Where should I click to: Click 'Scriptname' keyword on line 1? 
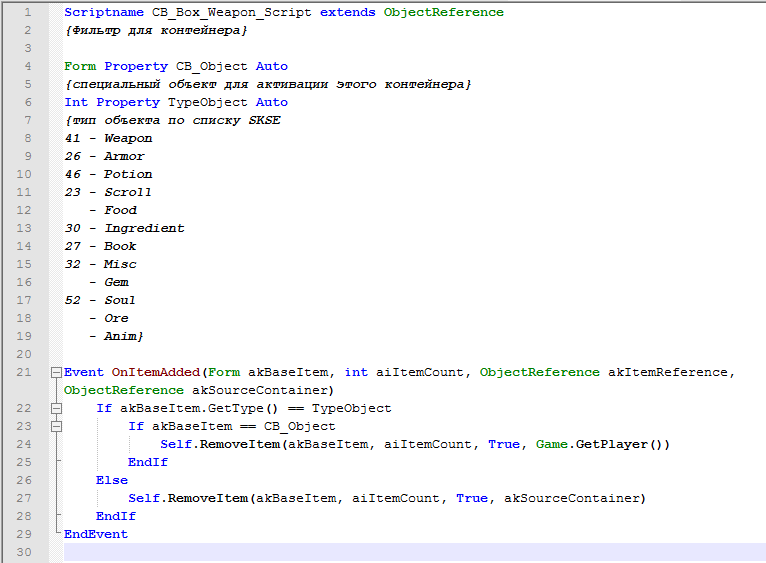pos(104,12)
